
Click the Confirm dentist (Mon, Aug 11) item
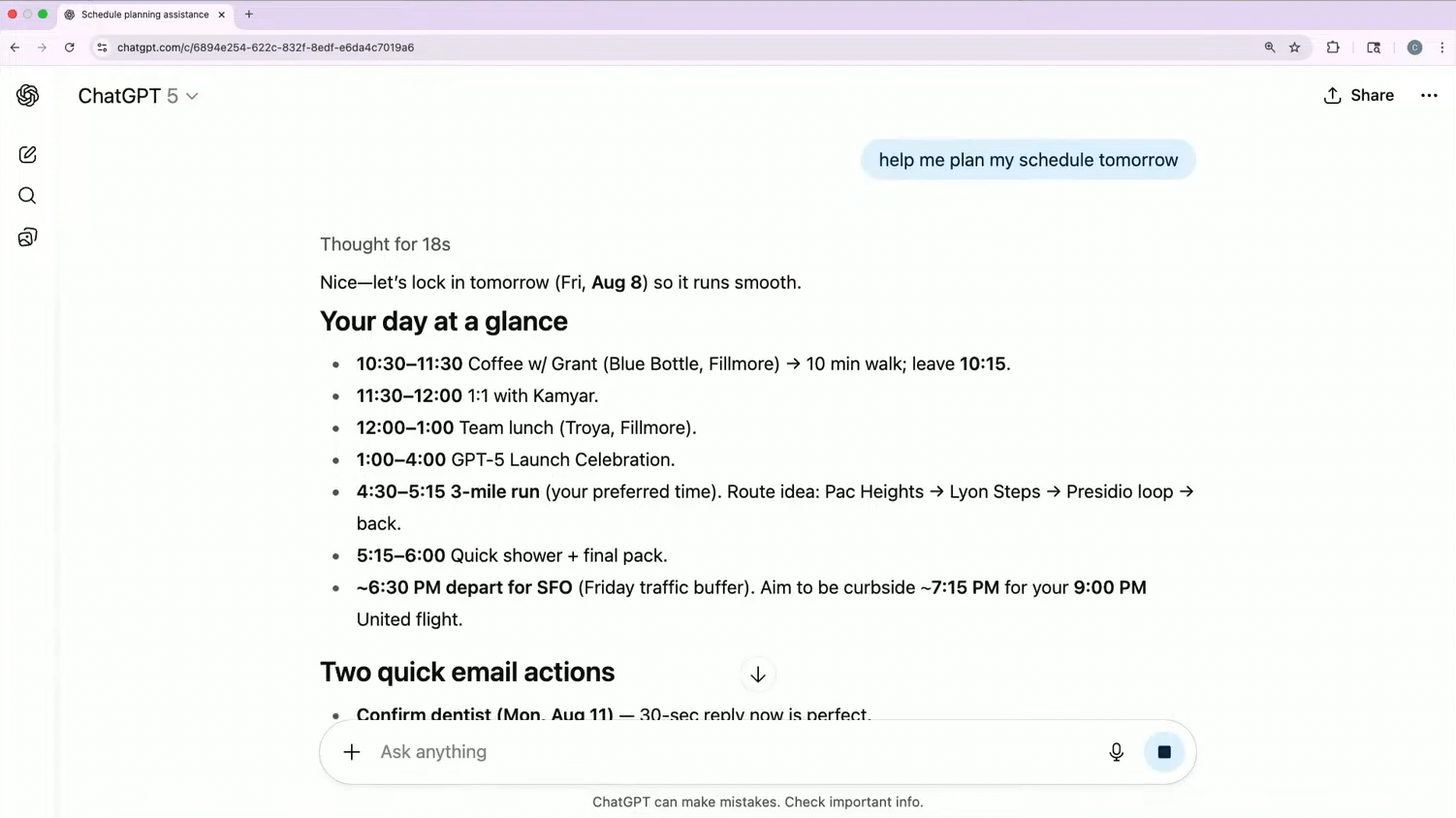click(x=614, y=712)
